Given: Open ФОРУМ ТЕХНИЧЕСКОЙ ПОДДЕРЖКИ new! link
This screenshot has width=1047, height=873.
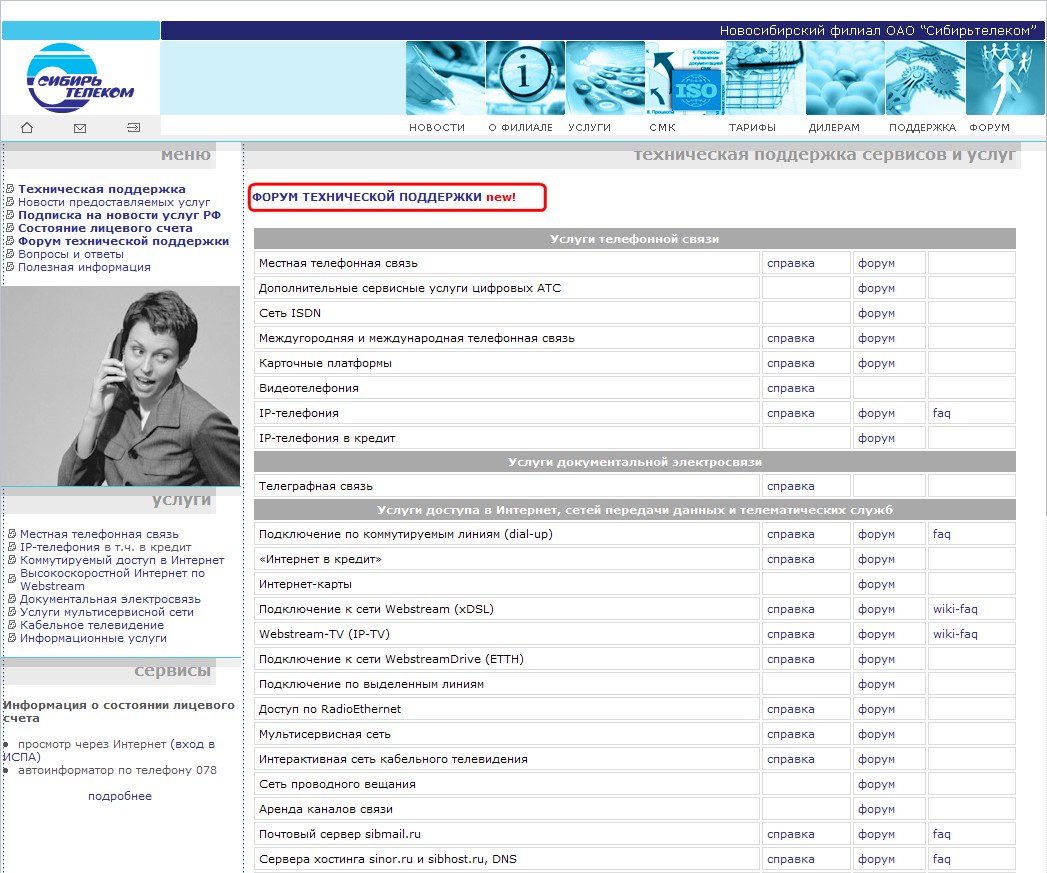Looking at the screenshot, I should tap(384, 197).
